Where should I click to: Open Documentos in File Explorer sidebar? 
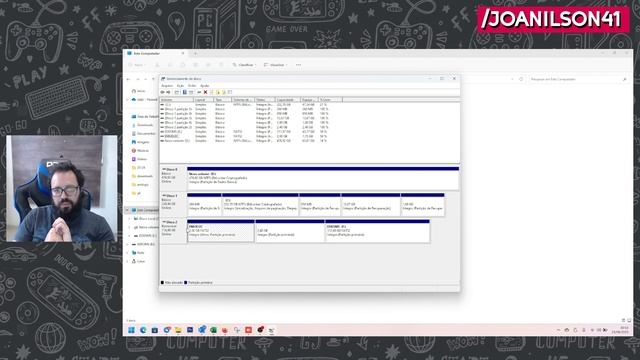pyautogui.click(x=144, y=133)
